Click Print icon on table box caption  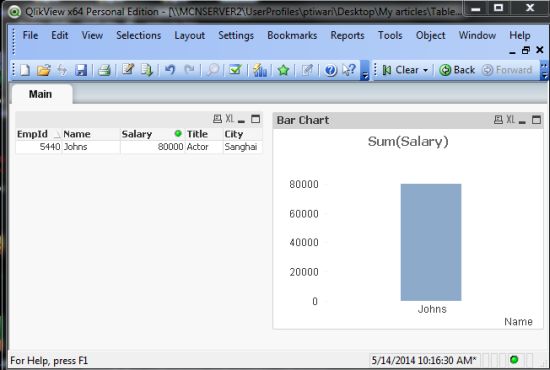217,119
